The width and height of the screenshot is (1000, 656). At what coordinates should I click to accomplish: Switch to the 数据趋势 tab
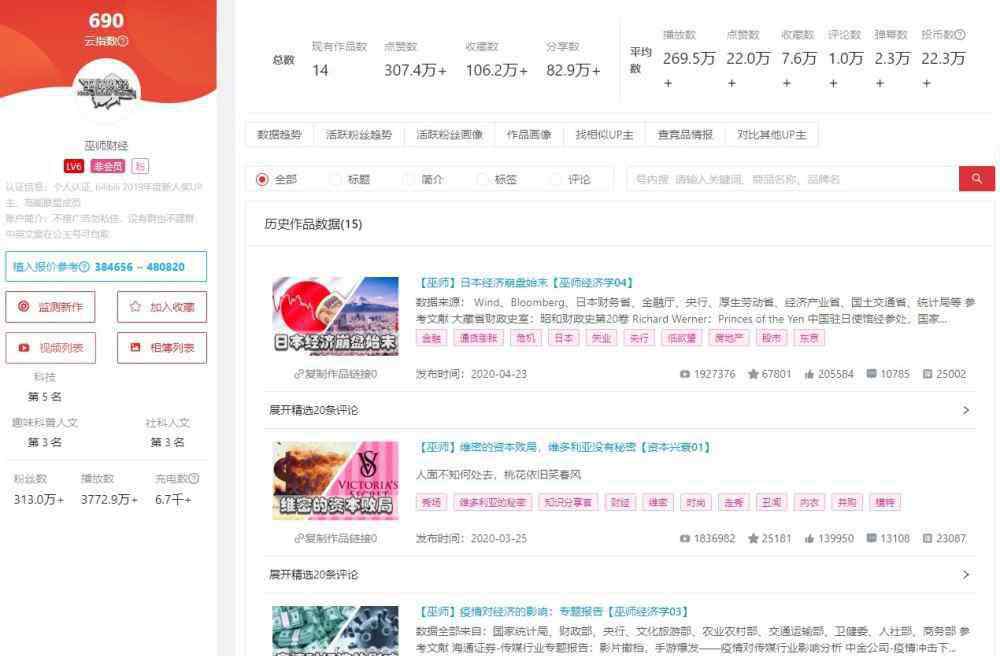pyautogui.click(x=279, y=135)
